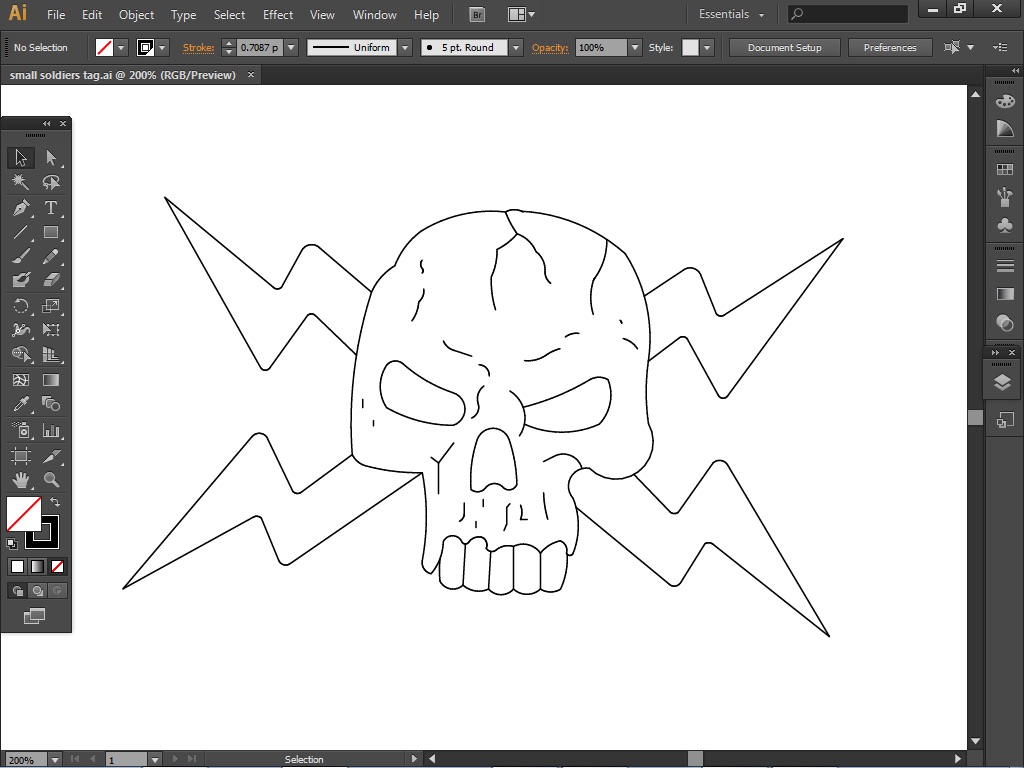1024x768 pixels.
Task: Select the Eyedropper tool
Action: [20, 404]
